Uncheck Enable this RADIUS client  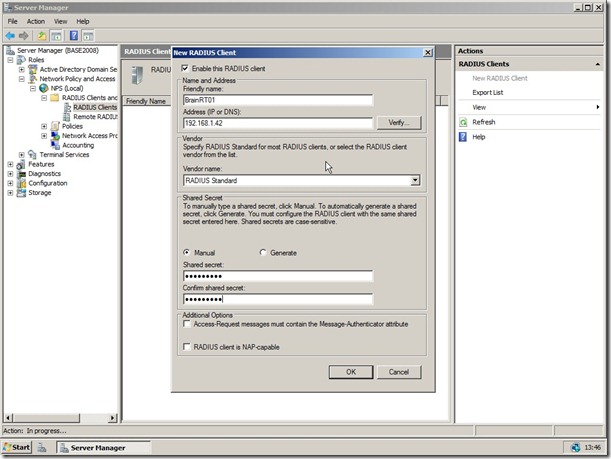click(185, 69)
